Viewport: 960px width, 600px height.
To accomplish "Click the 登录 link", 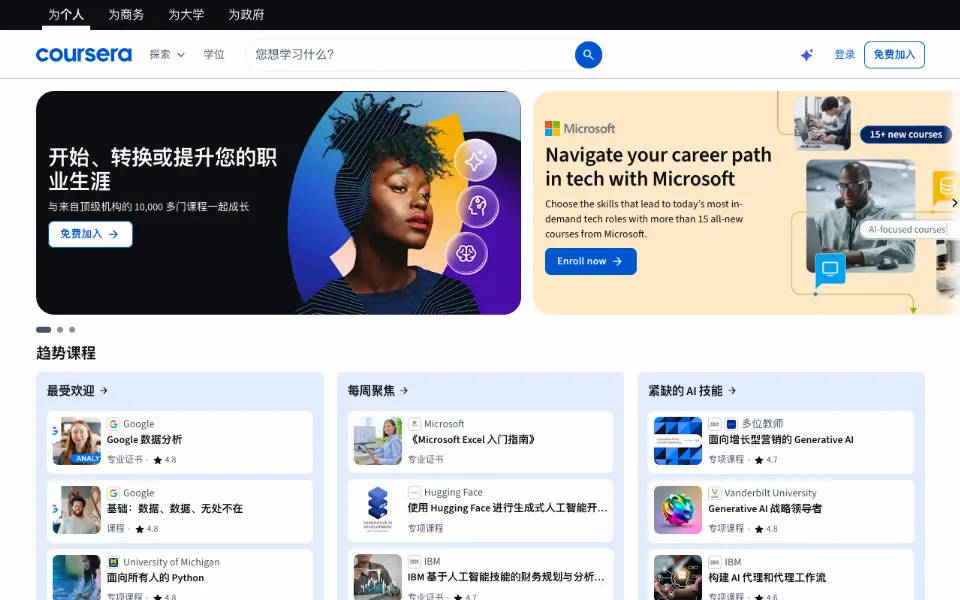I will click(844, 54).
